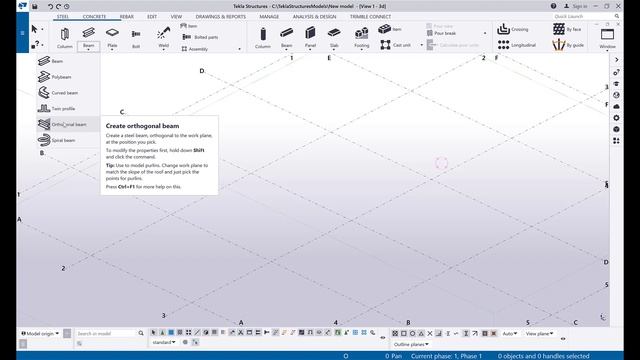640x360 pixels.
Task: Click the Pour break command
Action: (441, 33)
